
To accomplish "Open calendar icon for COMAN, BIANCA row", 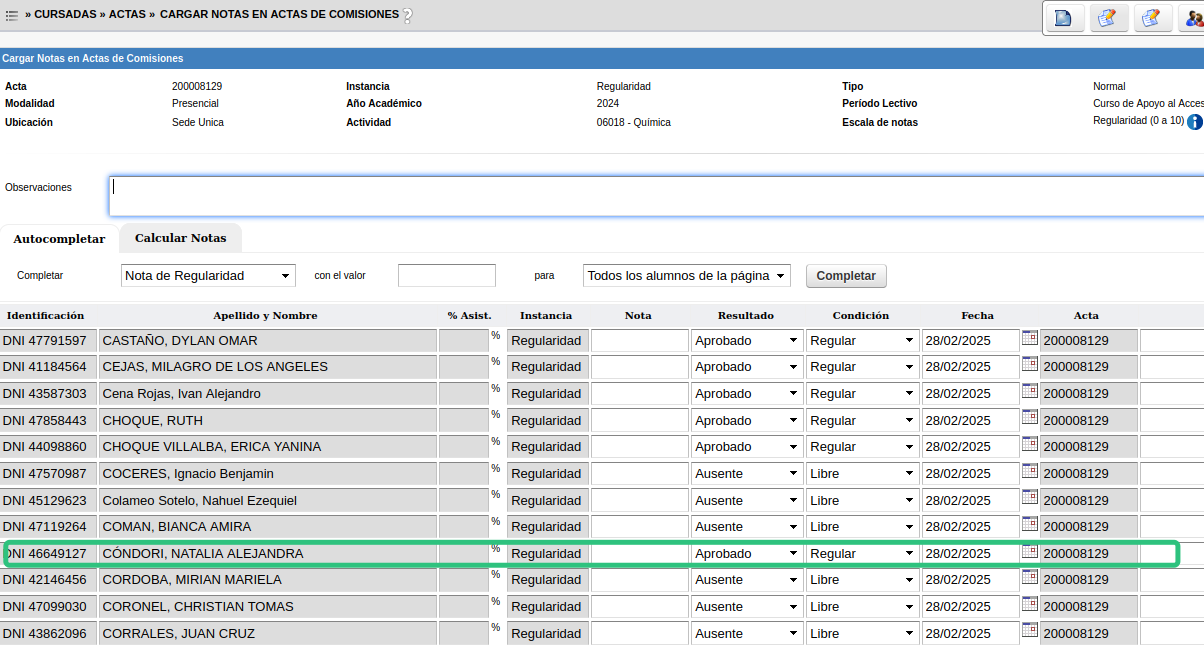I will [x=1029, y=524].
